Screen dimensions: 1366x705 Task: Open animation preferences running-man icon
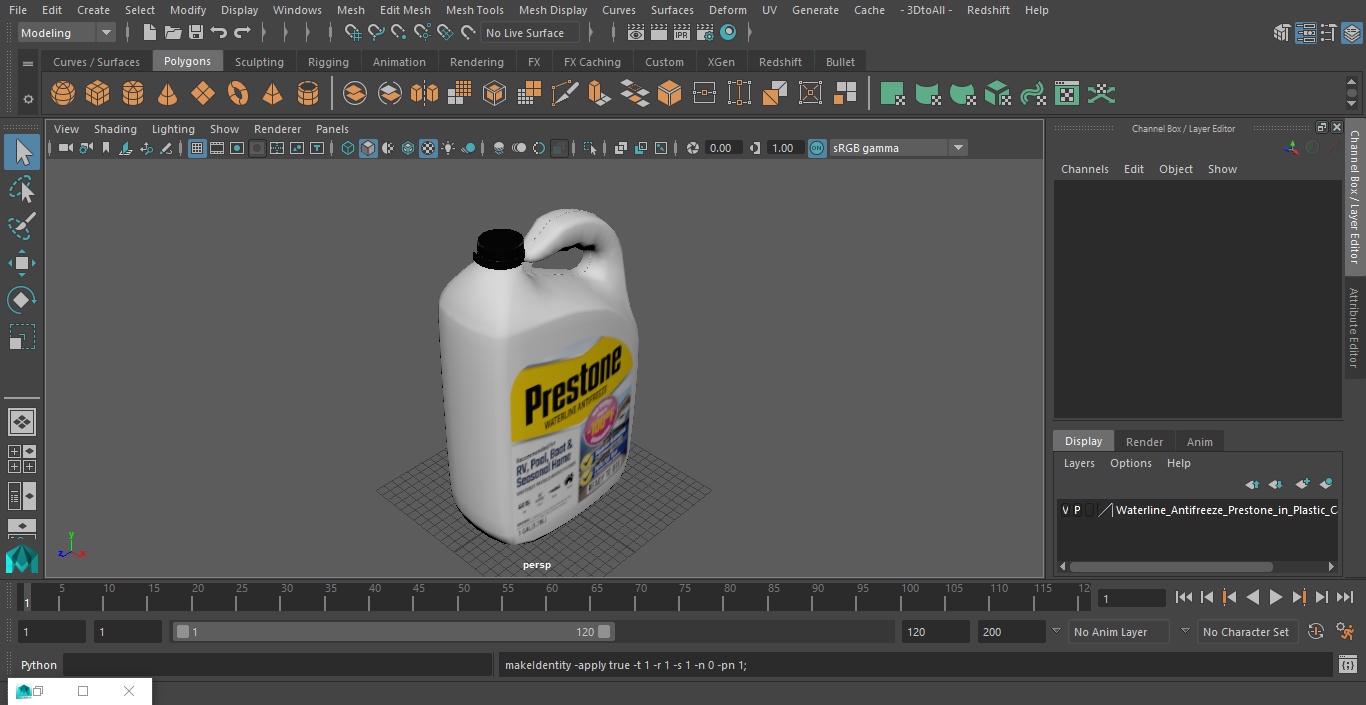[1346, 632]
